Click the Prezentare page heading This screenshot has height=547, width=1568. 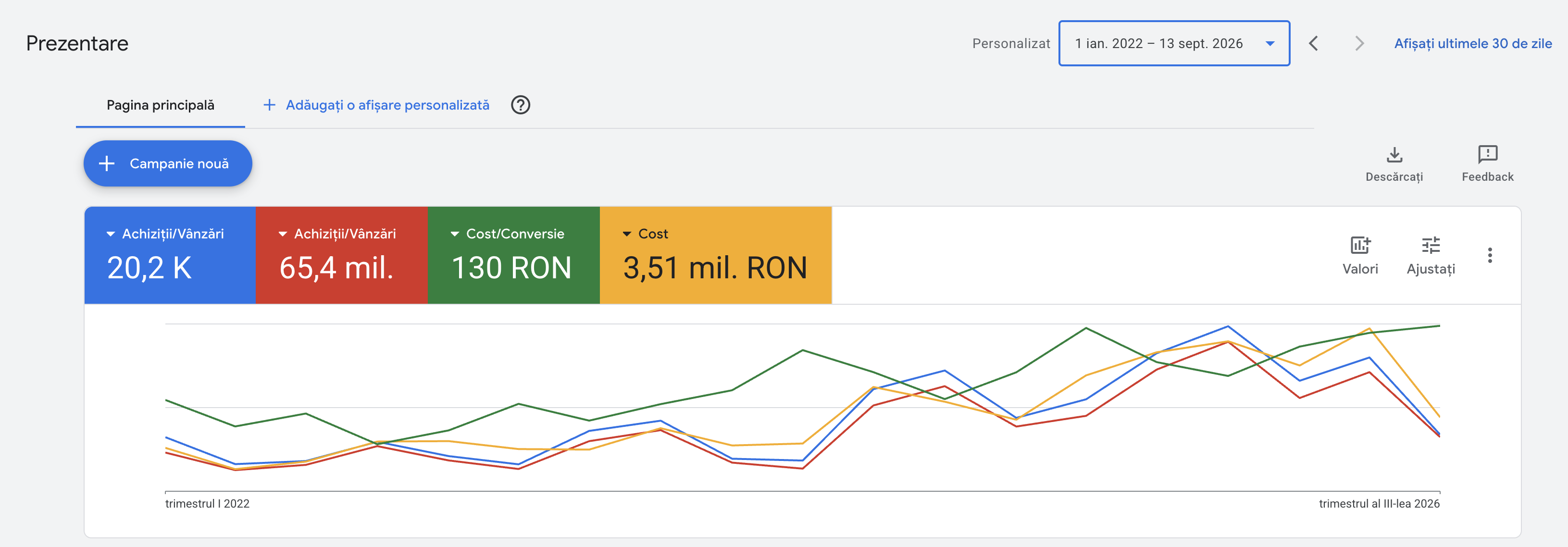pyautogui.click(x=77, y=43)
